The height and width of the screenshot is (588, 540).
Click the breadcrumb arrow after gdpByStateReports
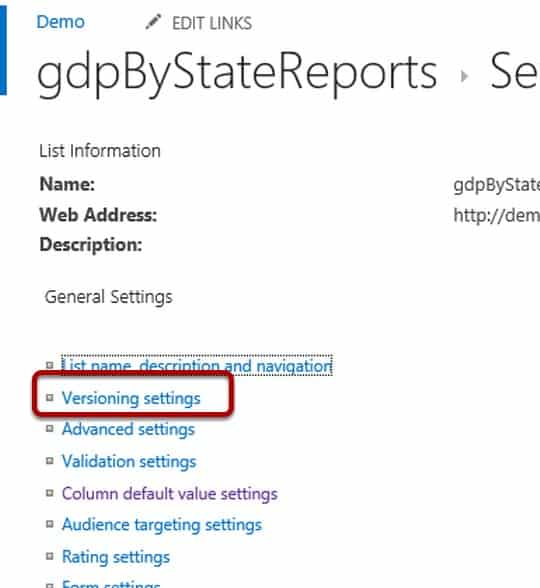pos(464,76)
